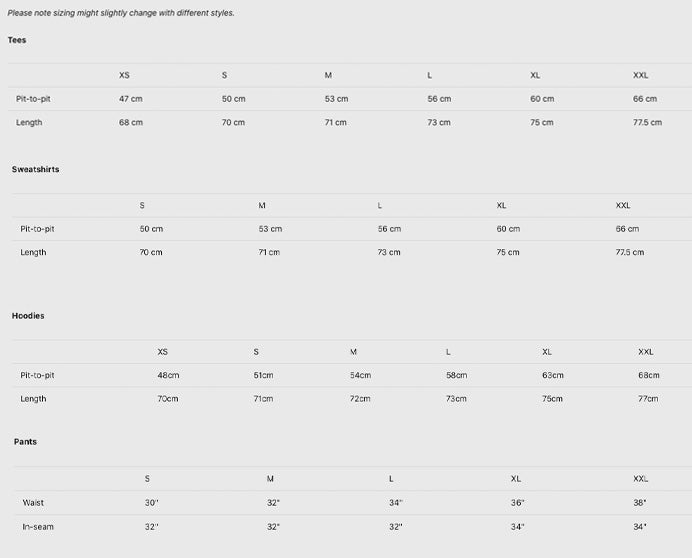Click the sizing note text at top
The height and width of the screenshot is (558, 692).
point(121,13)
